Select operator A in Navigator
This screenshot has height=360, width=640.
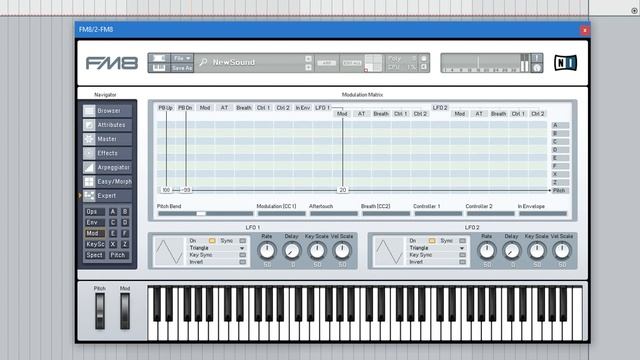pos(113,212)
